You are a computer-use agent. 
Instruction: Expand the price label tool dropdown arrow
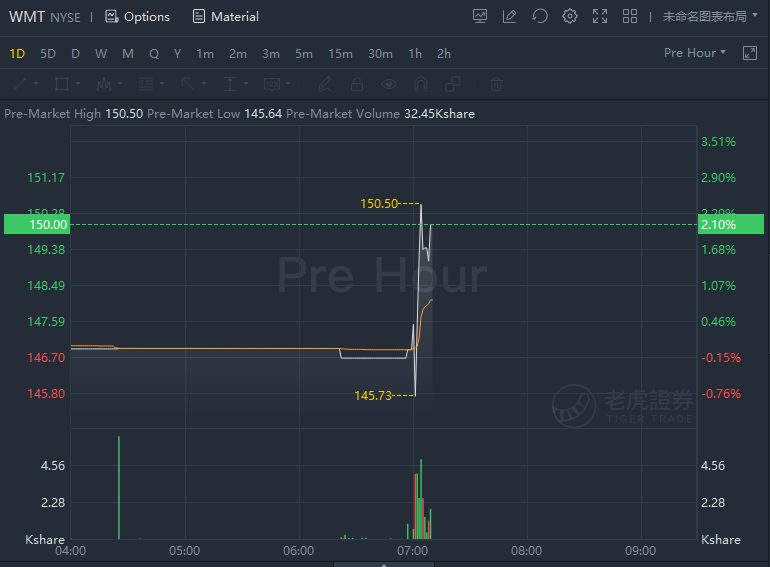point(288,84)
